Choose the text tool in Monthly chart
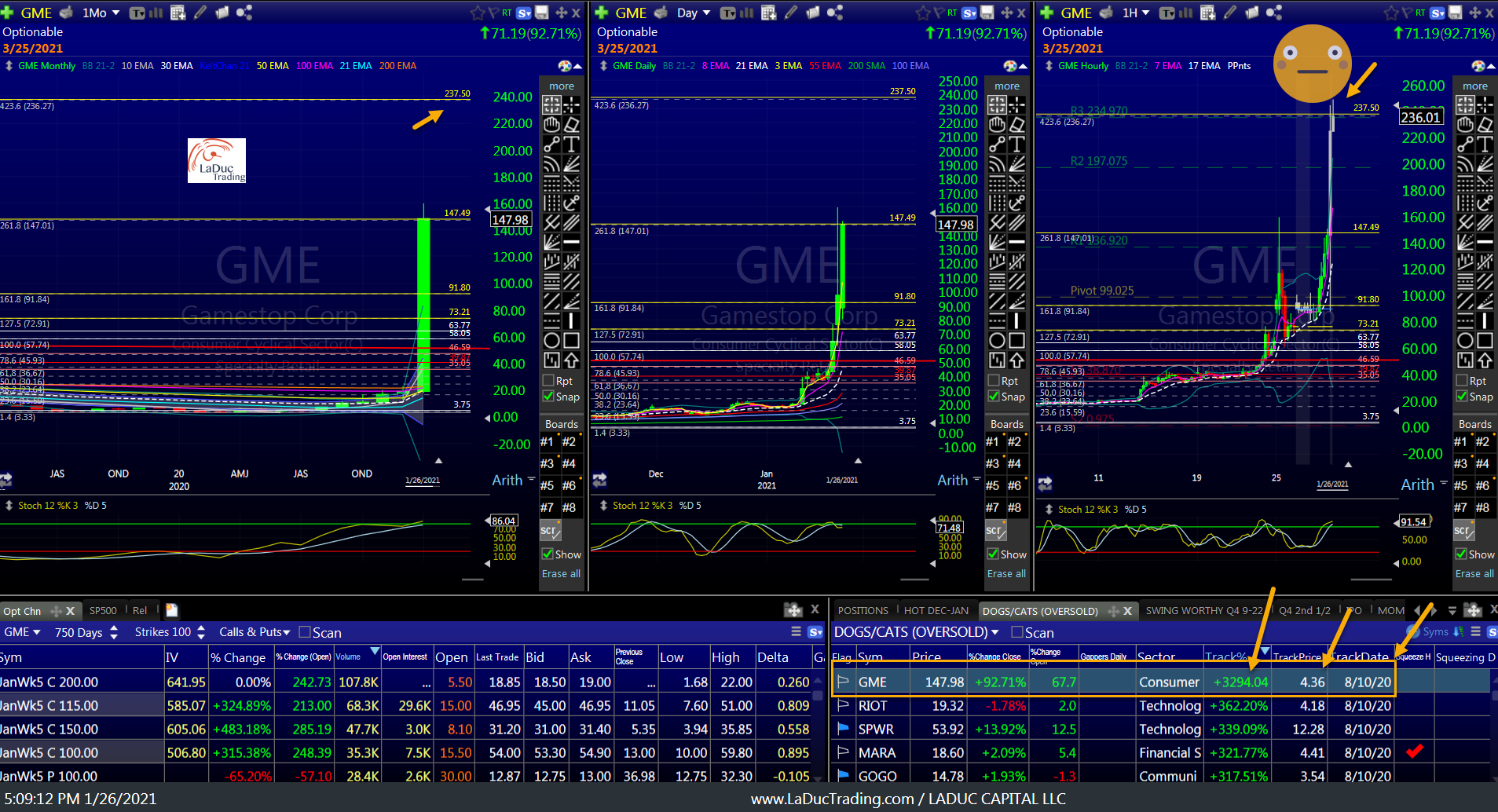The height and width of the screenshot is (812, 1498). [571, 144]
